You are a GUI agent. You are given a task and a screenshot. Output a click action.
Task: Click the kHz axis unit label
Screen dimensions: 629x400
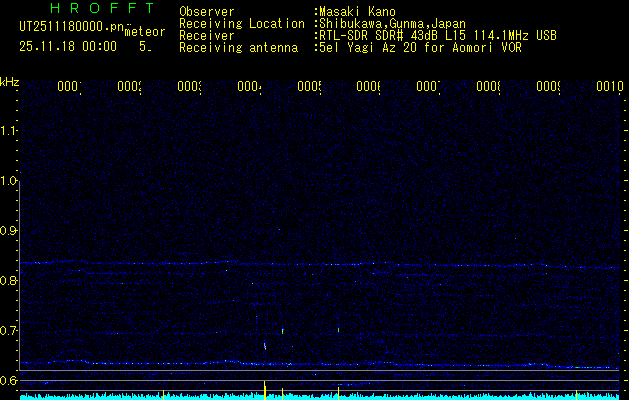tap(9, 81)
